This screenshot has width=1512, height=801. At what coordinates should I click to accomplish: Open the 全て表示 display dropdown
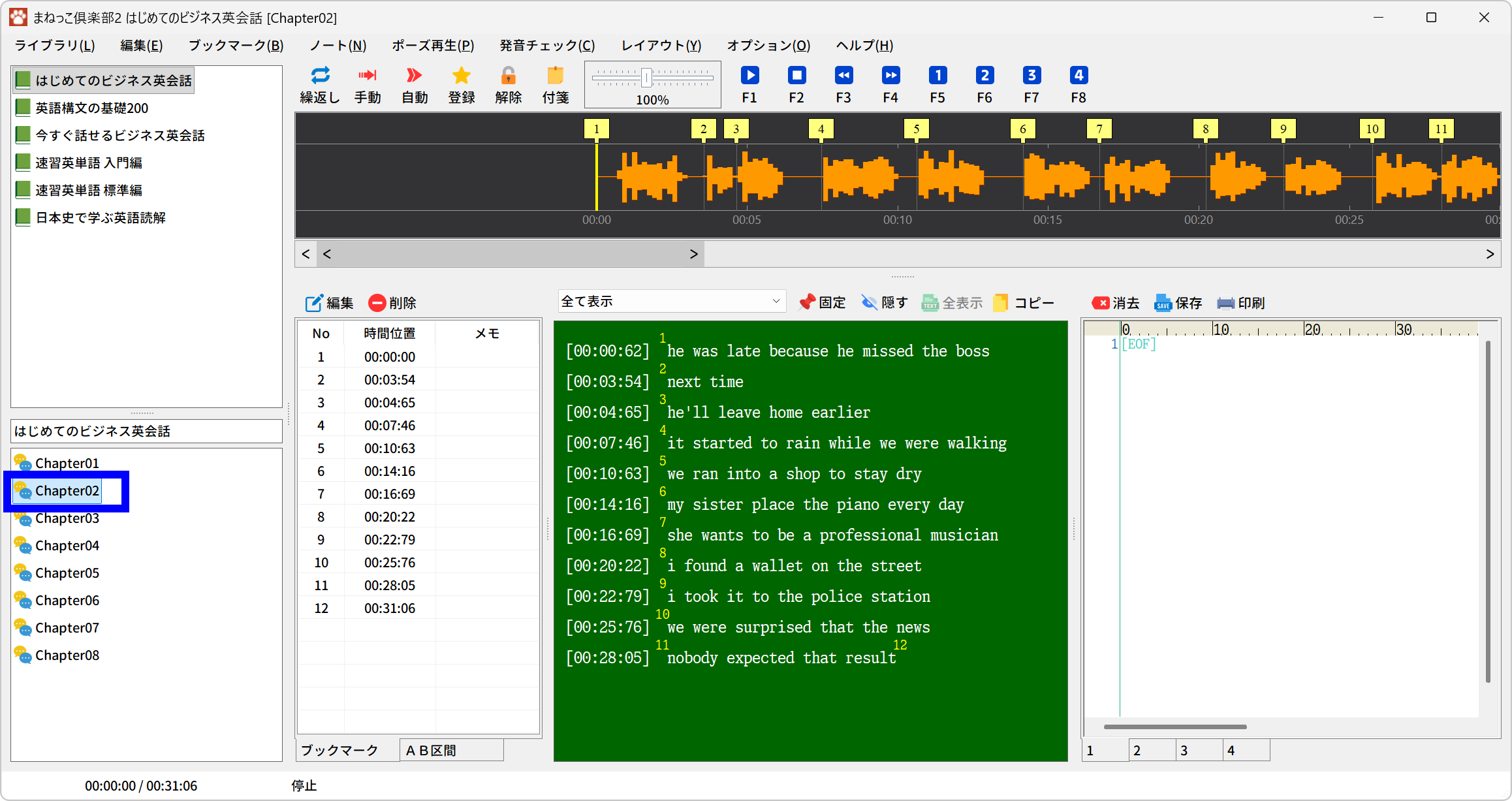point(672,302)
